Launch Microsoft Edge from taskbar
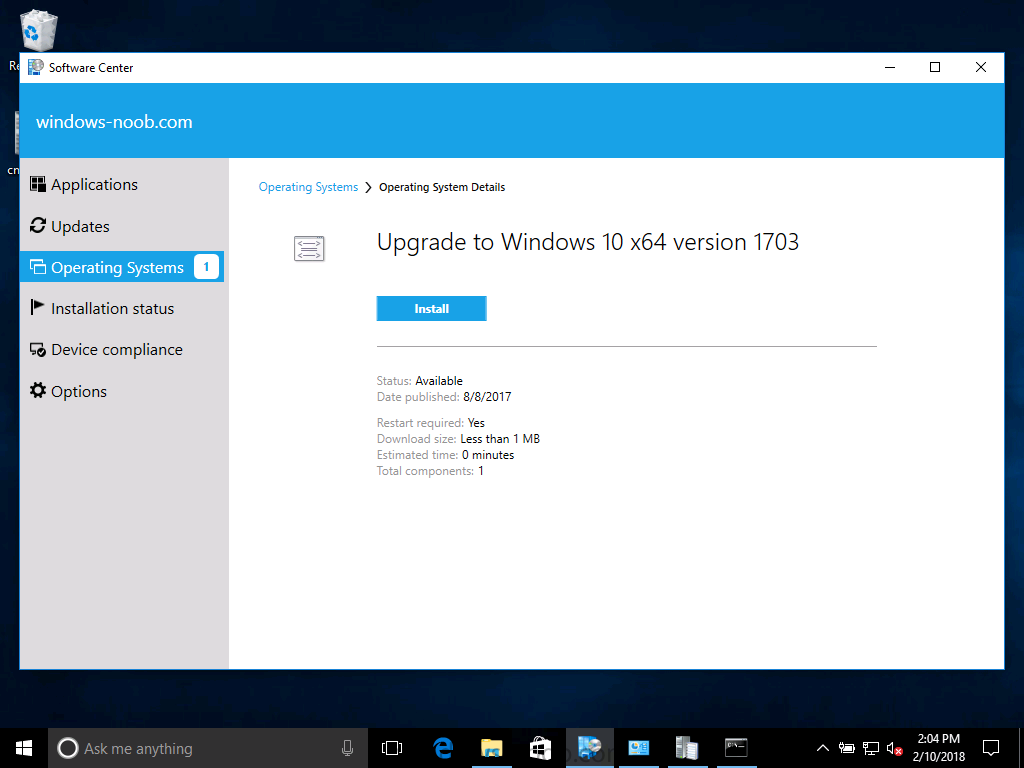The width and height of the screenshot is (1024, 768). (x=443, y=748)
